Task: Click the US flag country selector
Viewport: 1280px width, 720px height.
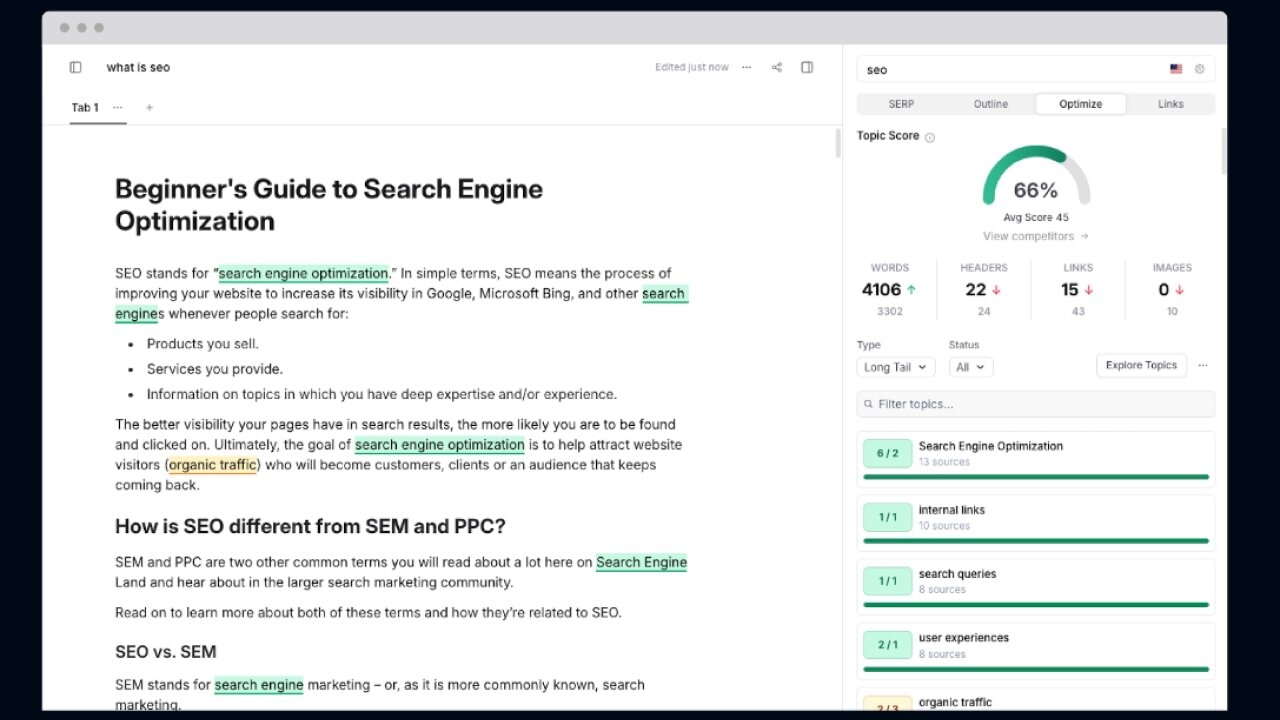Action: tap(1176, 69)
